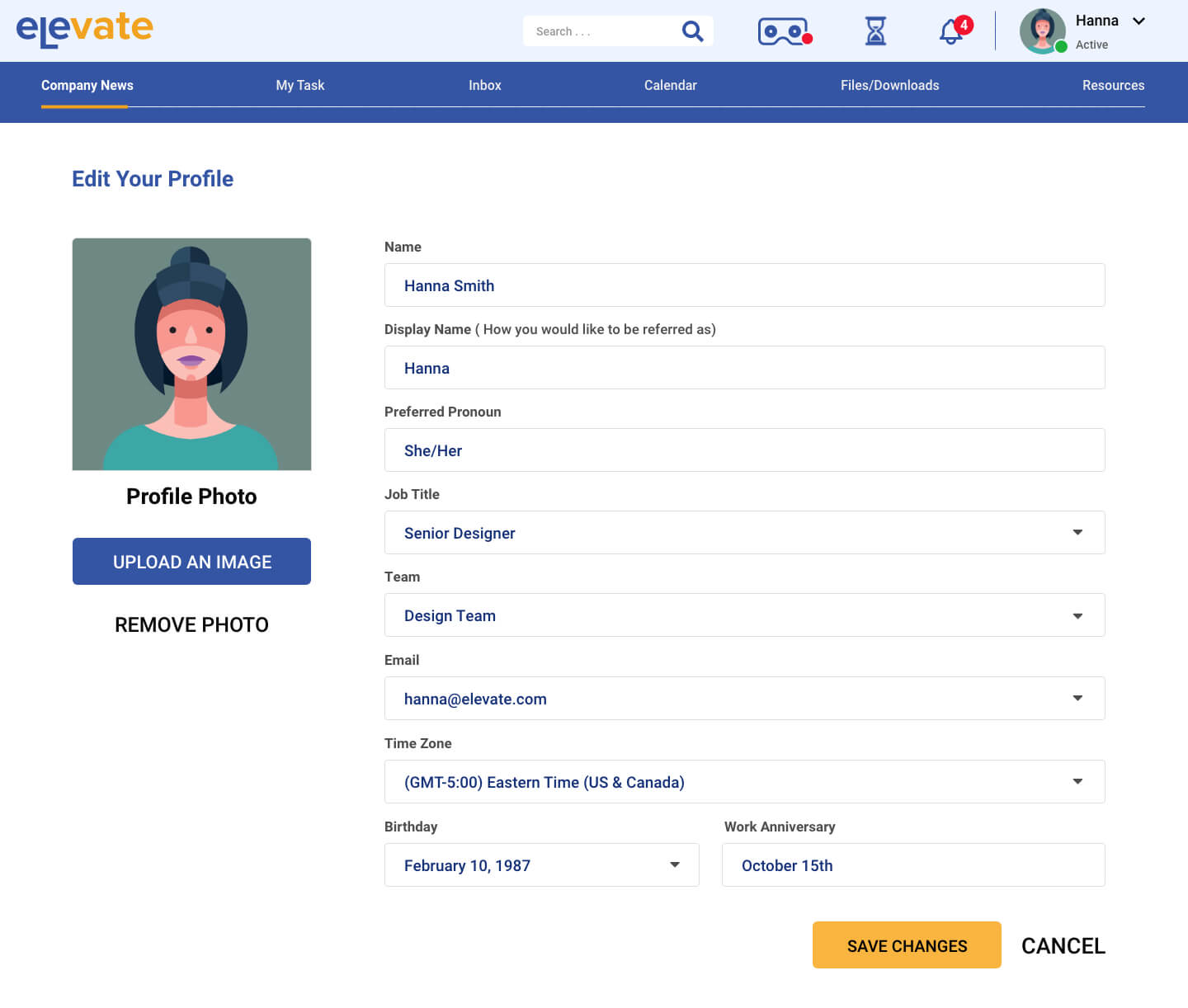Screen dimensions: 1188x1008
Task: Click SAVE CHANGES button
Action: coord(907,944)
